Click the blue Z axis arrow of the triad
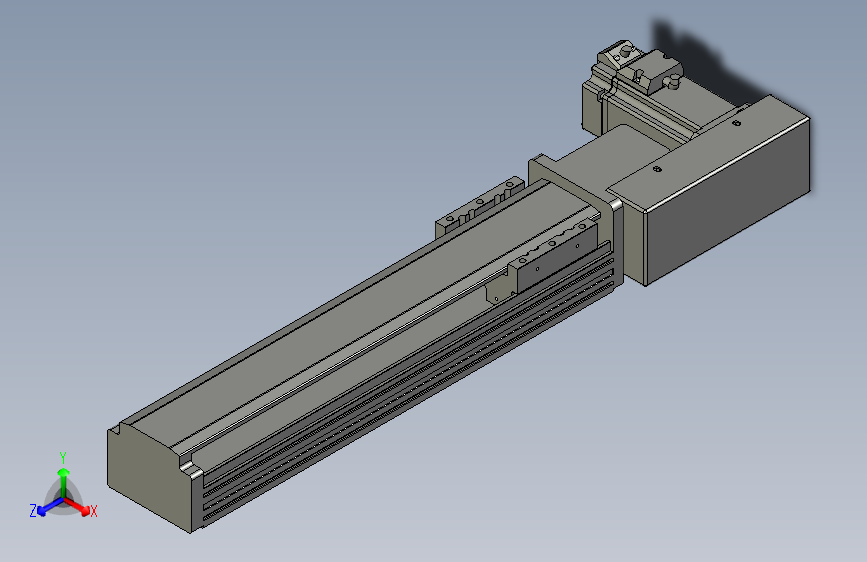The height and width of the screenshot is (562, 867). click(50, 507)
